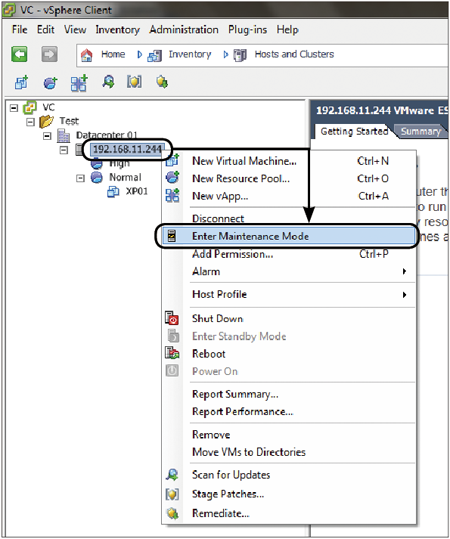Click the Hosts and Clusters breadcrumb link

(294, 54)
